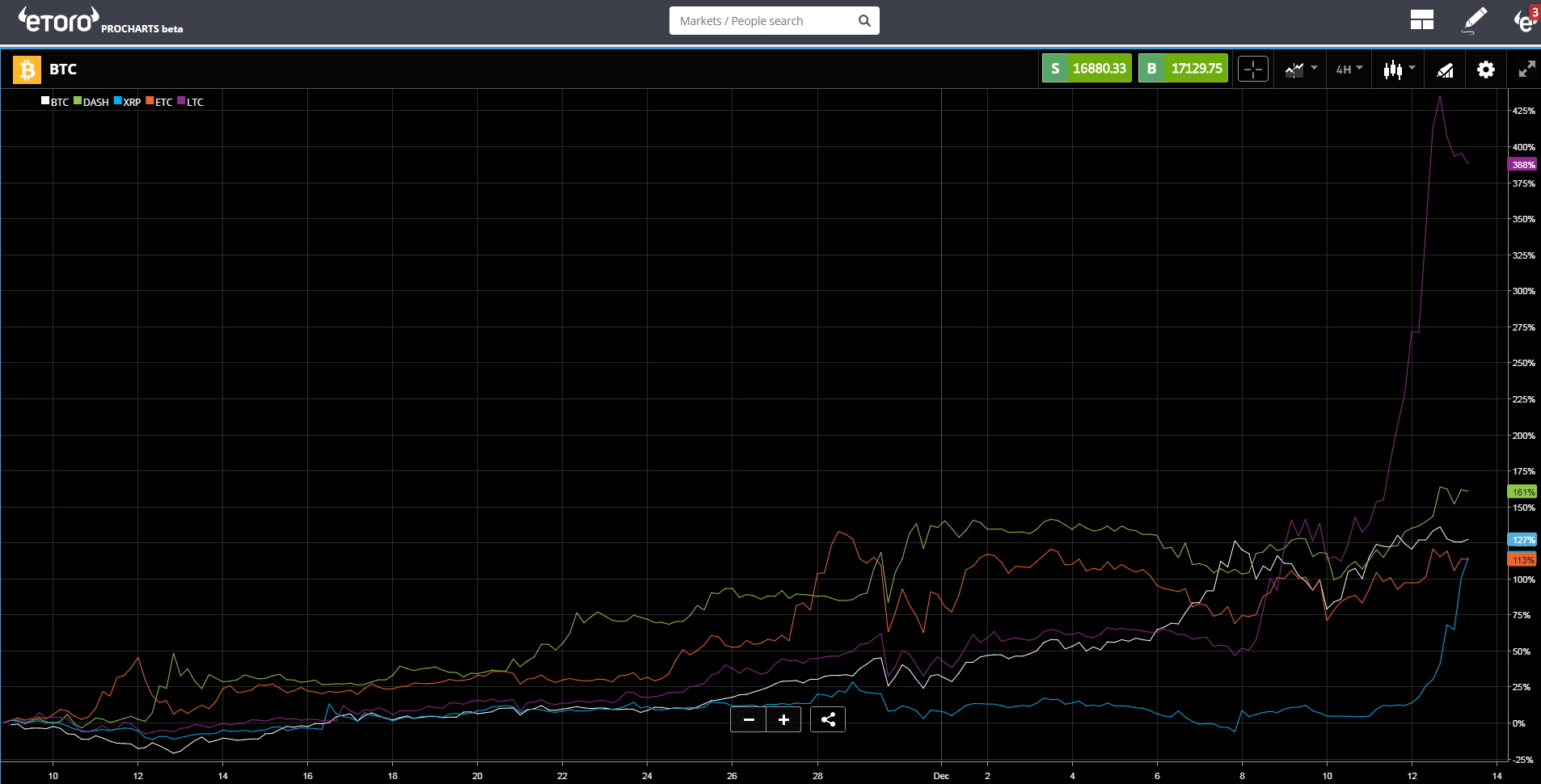Select the pencil drawing tool icon

tap(1475, 20)
